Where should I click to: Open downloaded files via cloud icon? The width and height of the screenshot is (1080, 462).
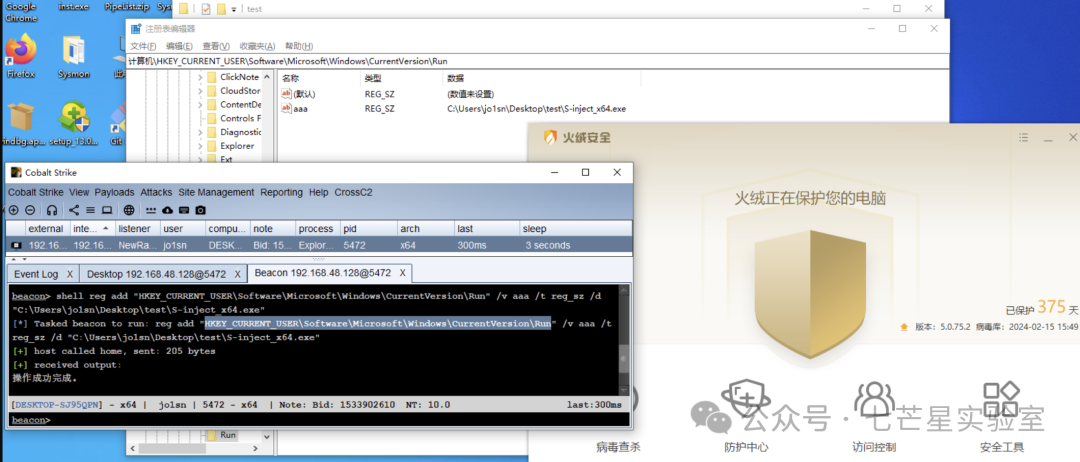(167, 210)
